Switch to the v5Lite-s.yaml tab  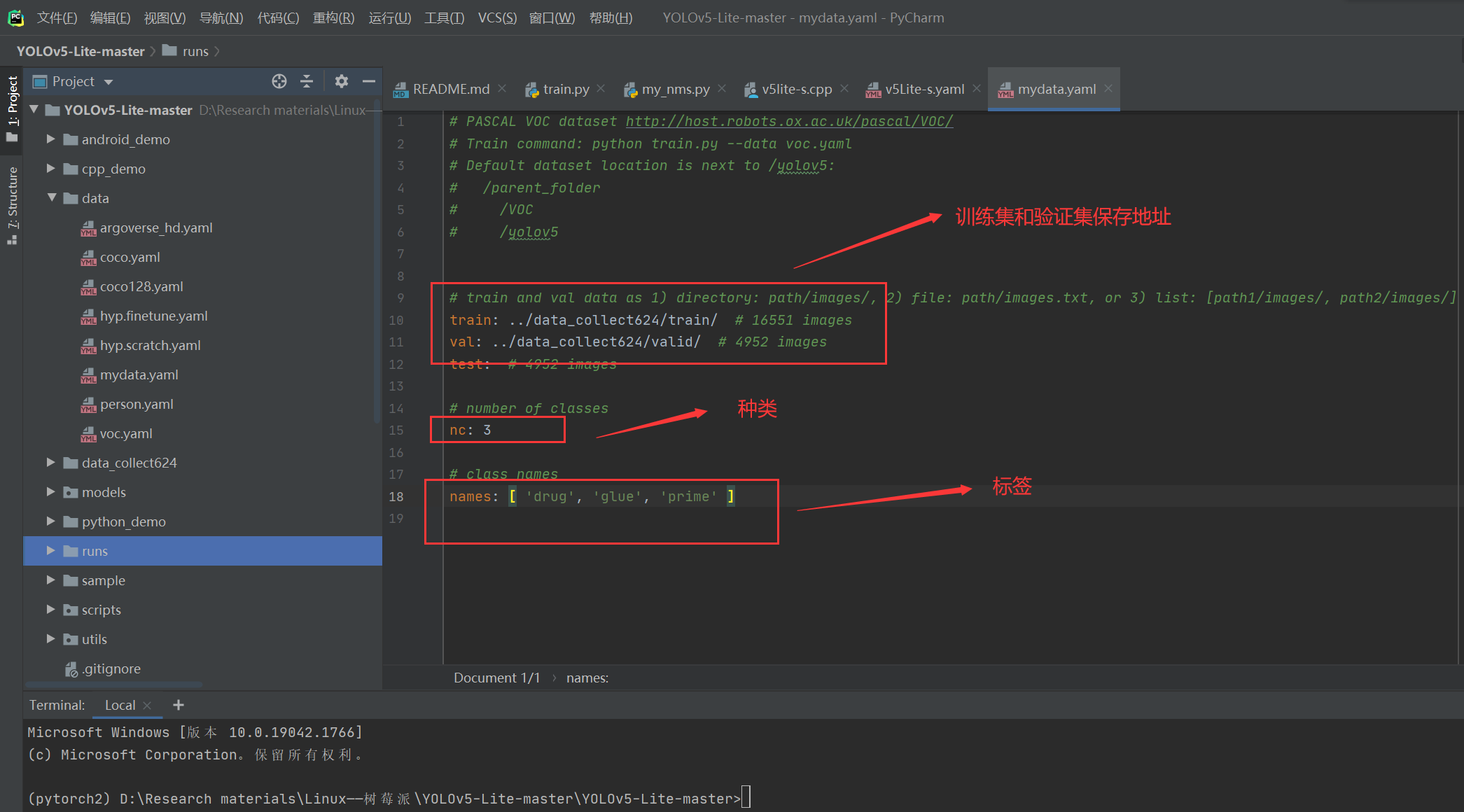pos(923,89)
